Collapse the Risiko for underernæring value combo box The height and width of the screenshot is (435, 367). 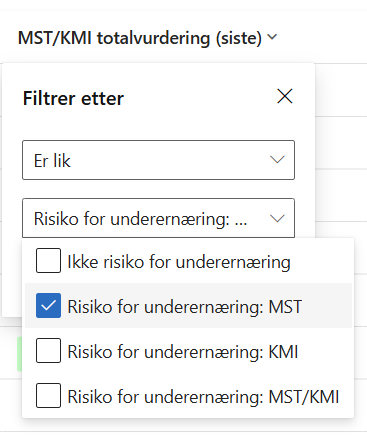pyautogui.click(x=158, y=218)
